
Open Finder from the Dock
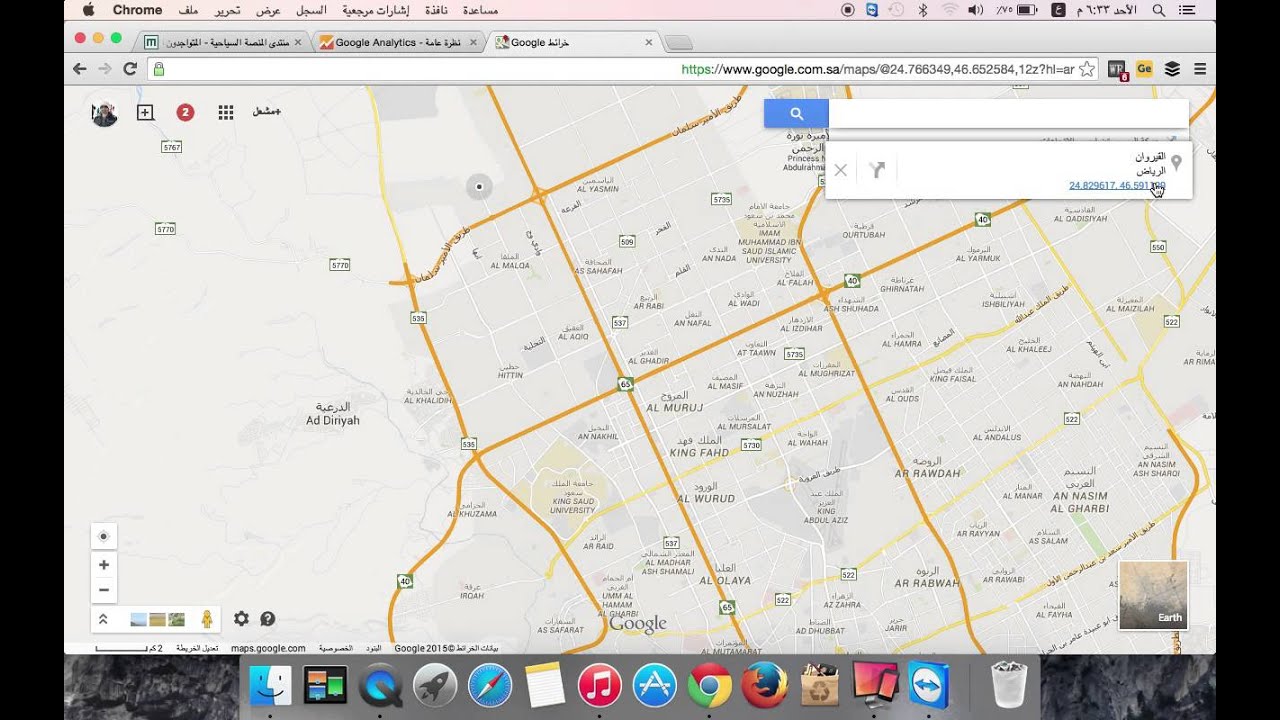270,686
